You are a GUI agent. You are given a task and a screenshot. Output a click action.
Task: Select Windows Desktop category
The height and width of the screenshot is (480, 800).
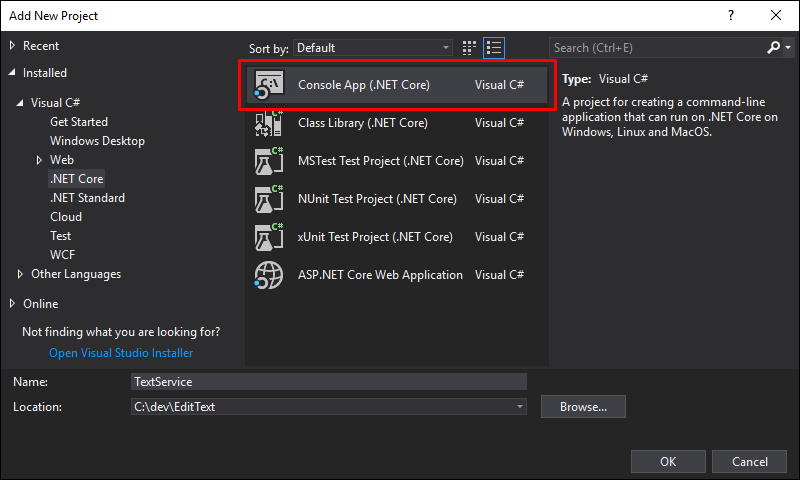point(97,141)
